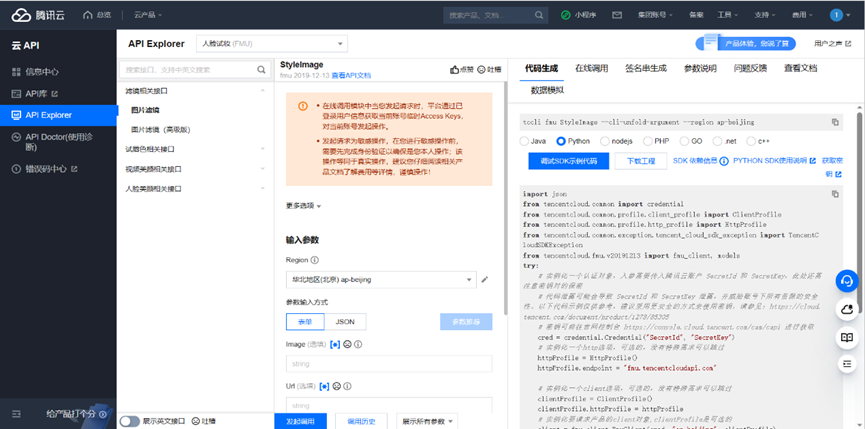Screen dimensions: 865x429
Task: Open the user avatar menu
Action: pyautogui.click(x=836, y=15)
